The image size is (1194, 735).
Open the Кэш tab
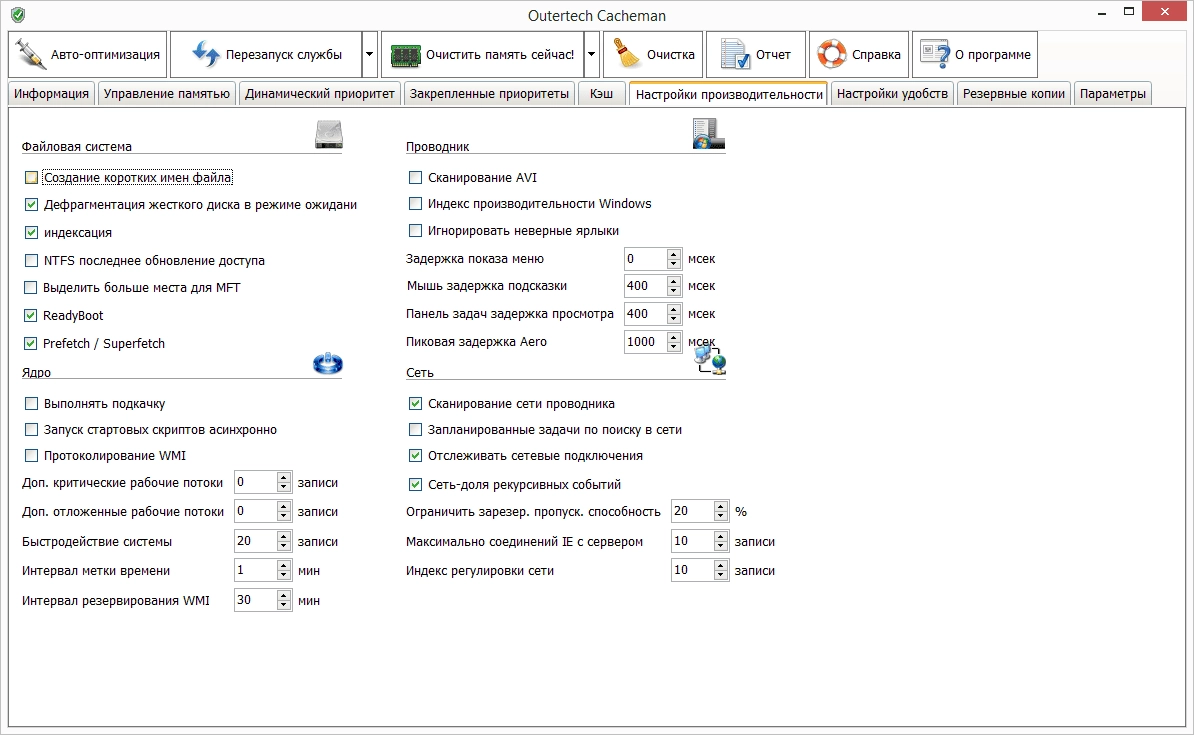[x=602, y=94]
